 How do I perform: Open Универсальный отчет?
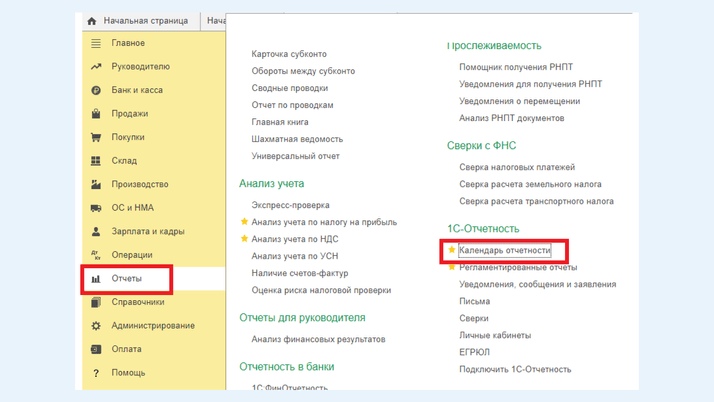pos(296,156)
